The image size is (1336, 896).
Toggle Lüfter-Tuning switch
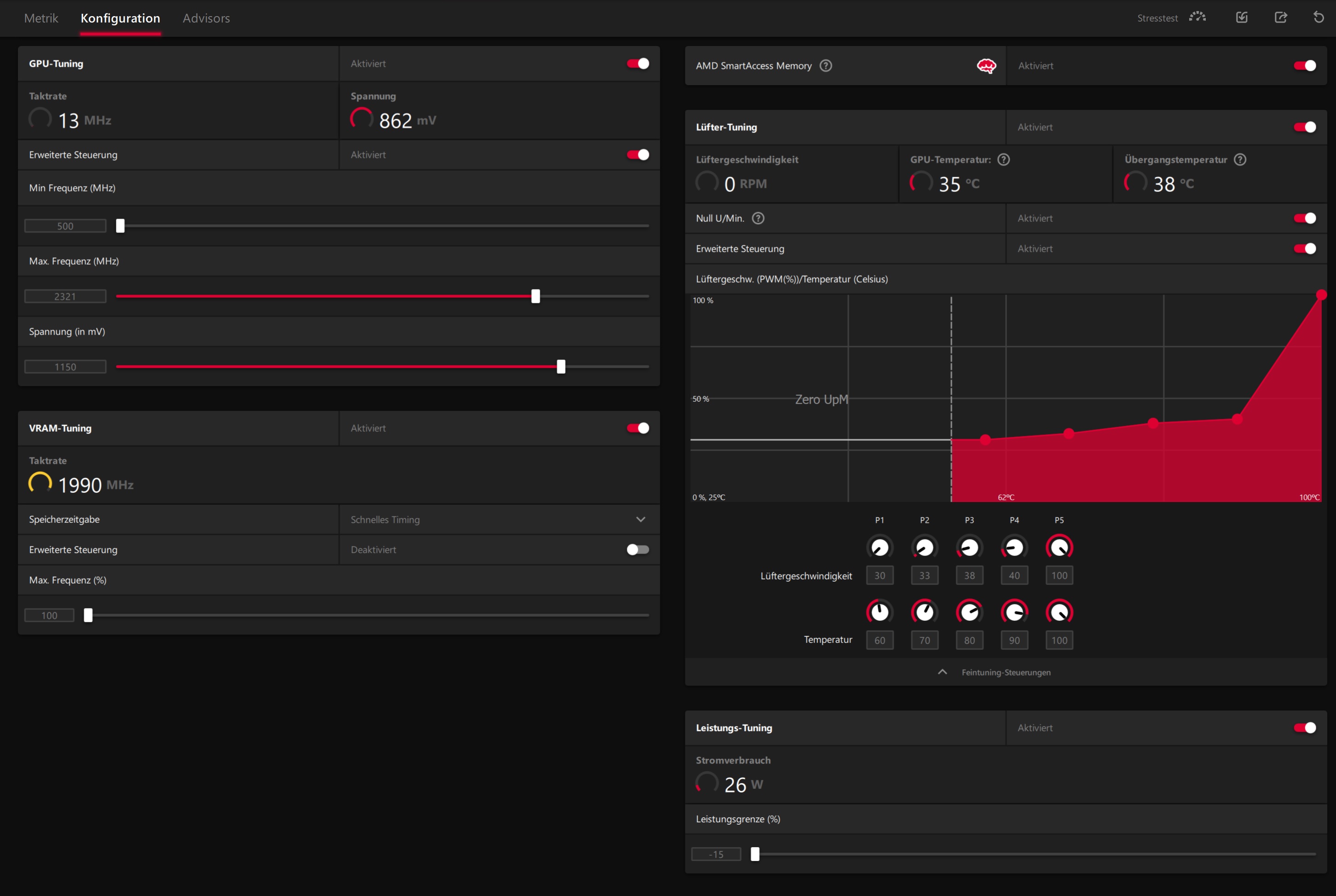pos(1305,127)
